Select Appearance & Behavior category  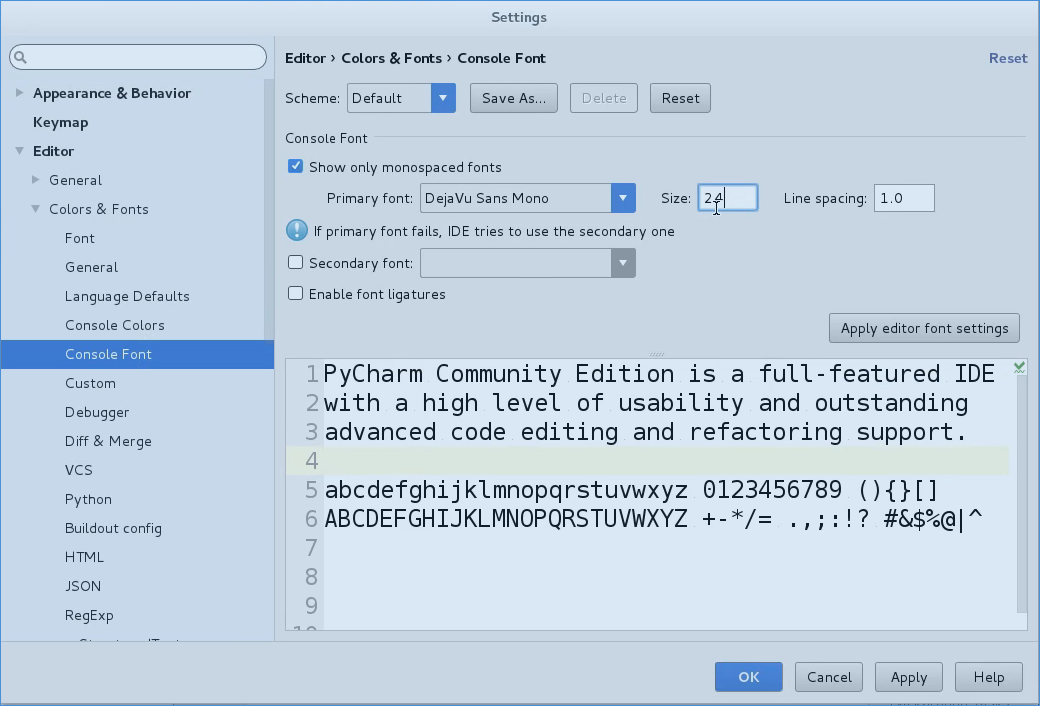112,93
